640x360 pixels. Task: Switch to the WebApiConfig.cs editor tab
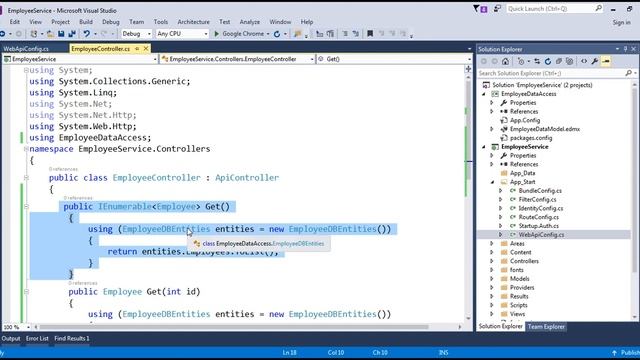pos(26,49)
